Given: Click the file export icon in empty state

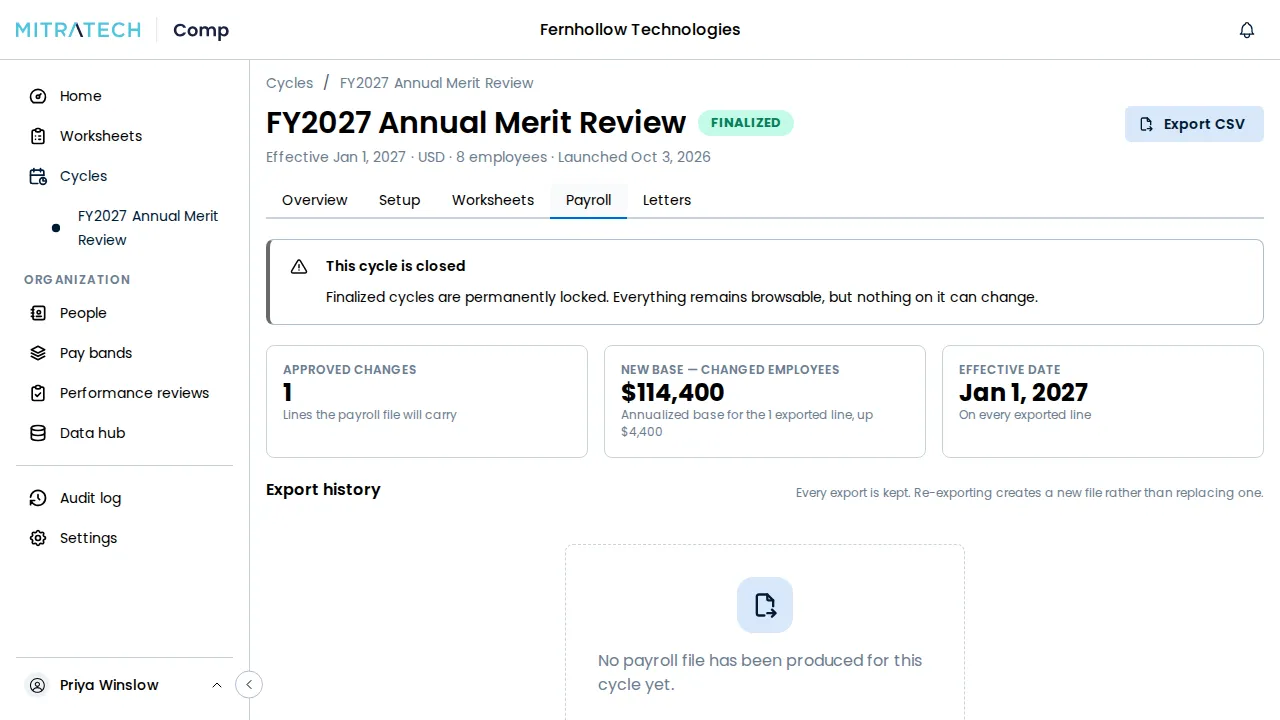Looking at the screenshot, I should [765, 605].
